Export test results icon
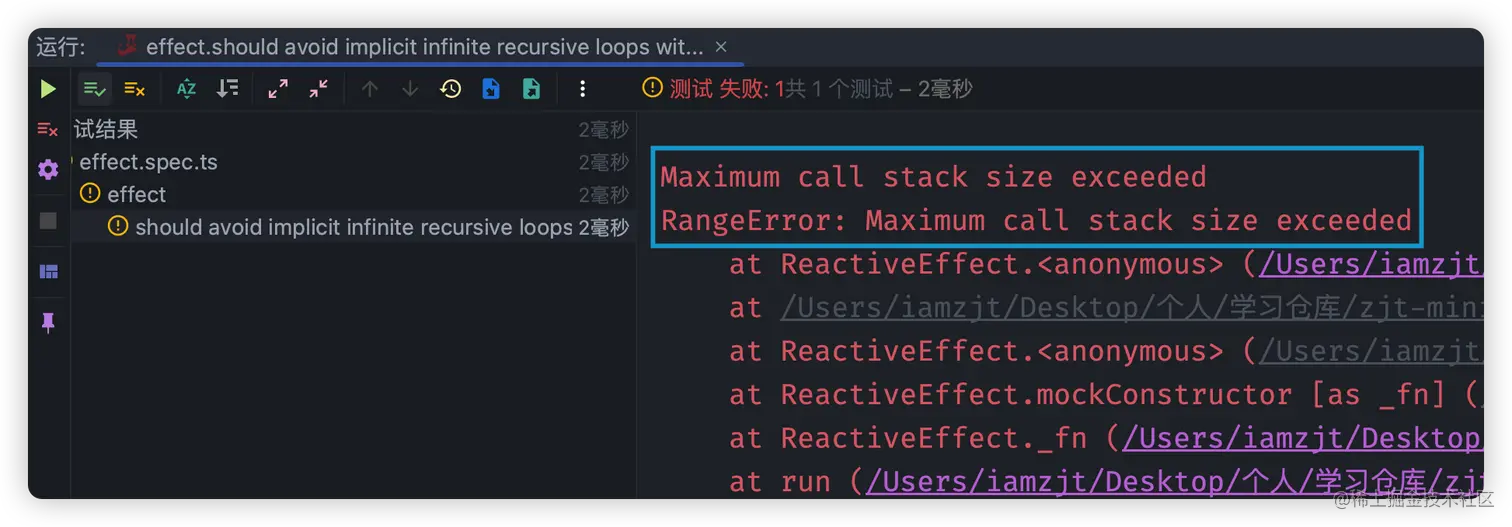The image size is (1512, 527). point(532,89)
